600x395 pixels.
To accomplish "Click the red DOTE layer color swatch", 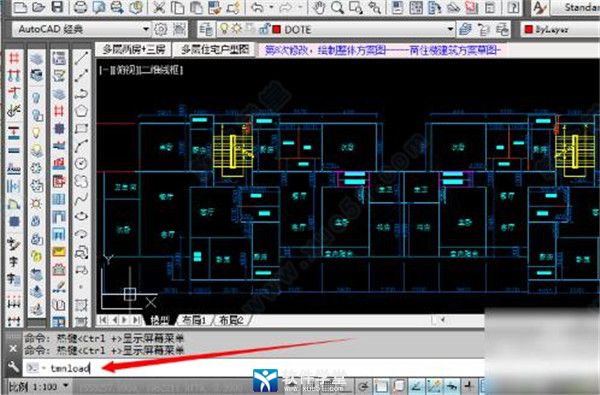I will coord(276,29).
